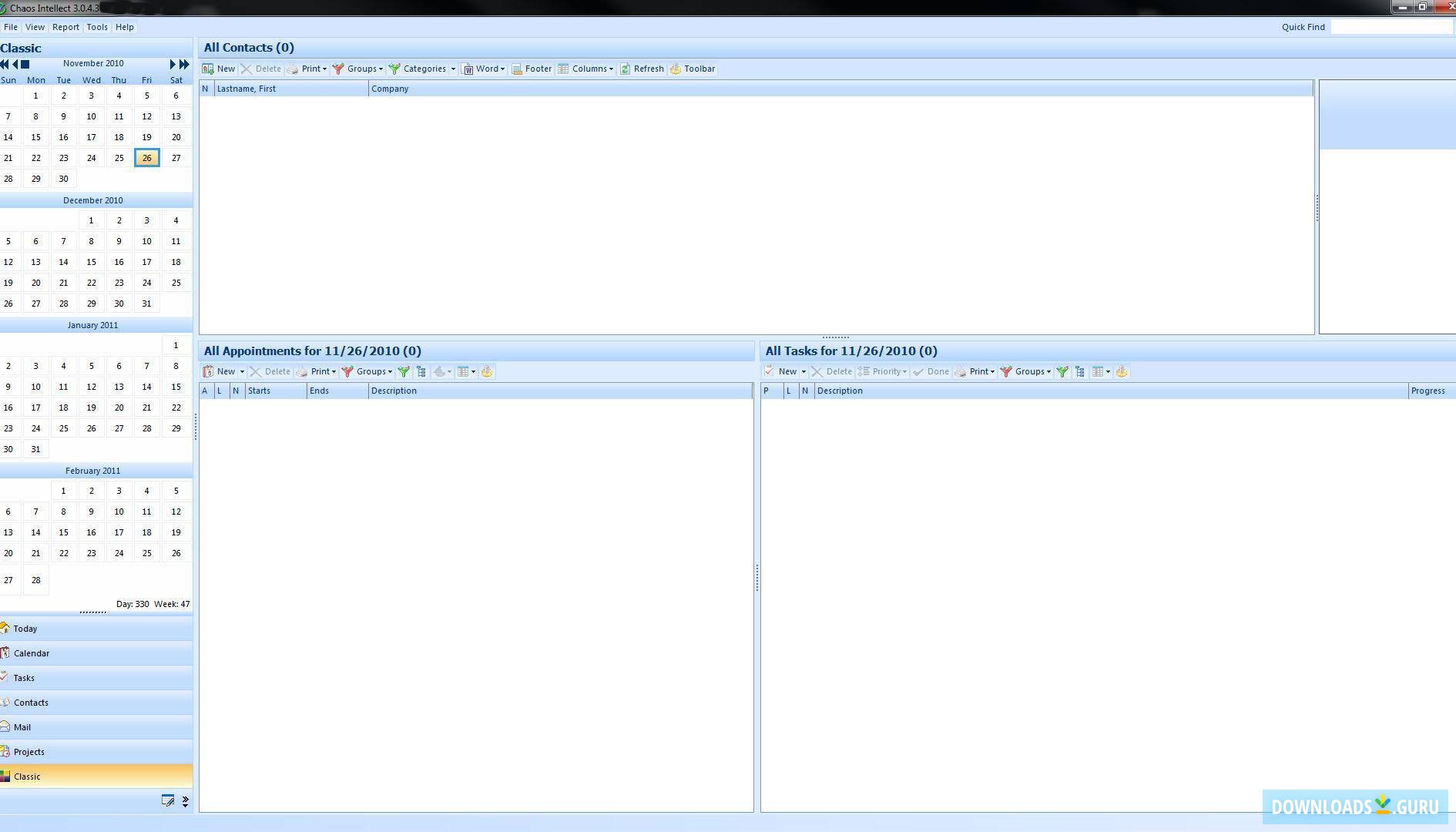Expand the New appointment dropdown arrow
The height and width of the screenshot is (832, 1456).
click(x=242, y=371)
